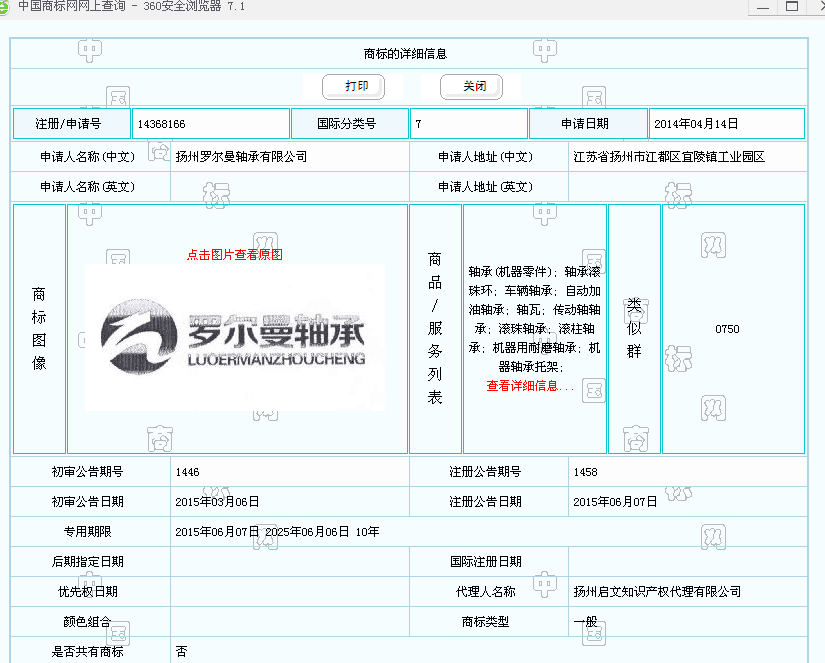
Task: Click the trademark type value 一般
Action: point(585,622)
